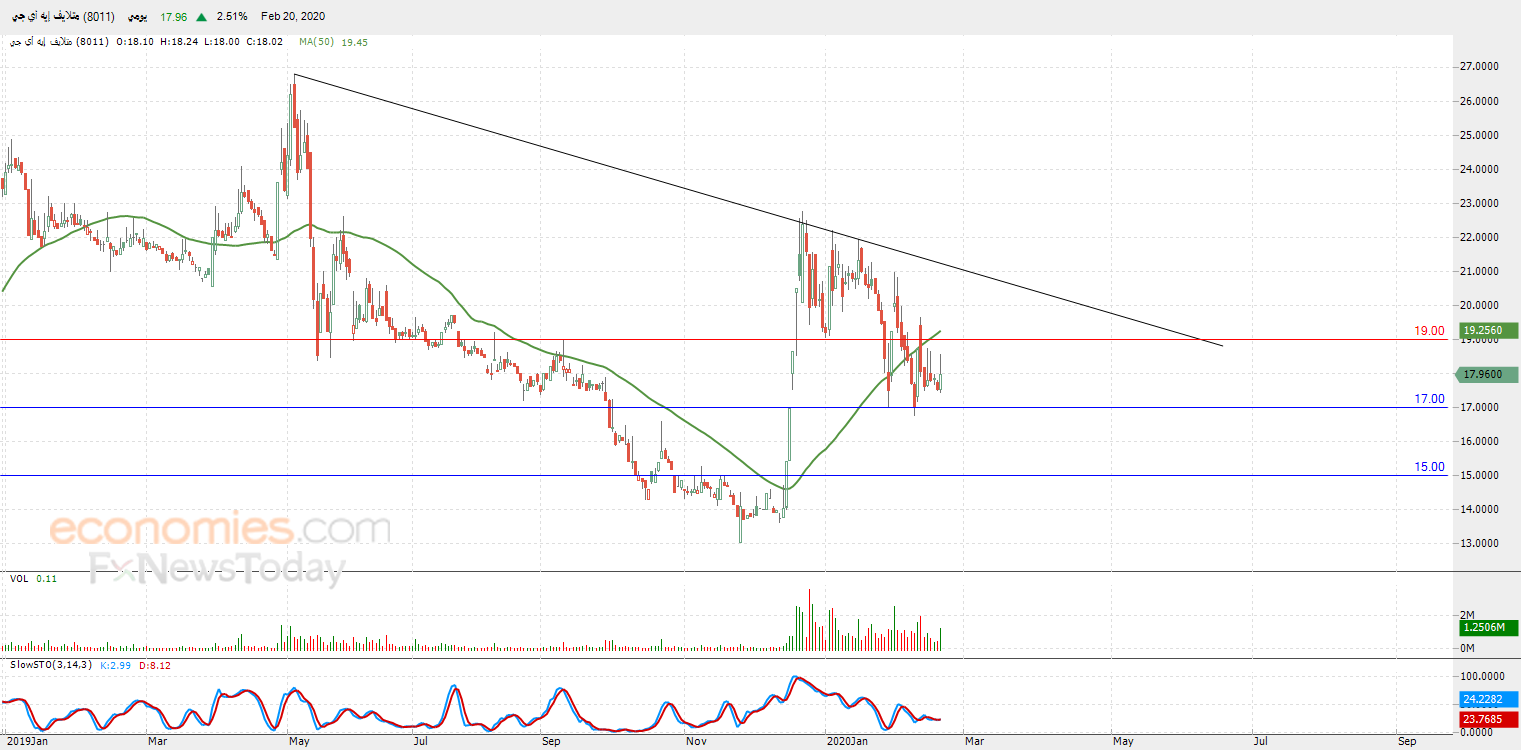
Task: Click the green 19.2560 MA price tag
Action: point(1488,330)
